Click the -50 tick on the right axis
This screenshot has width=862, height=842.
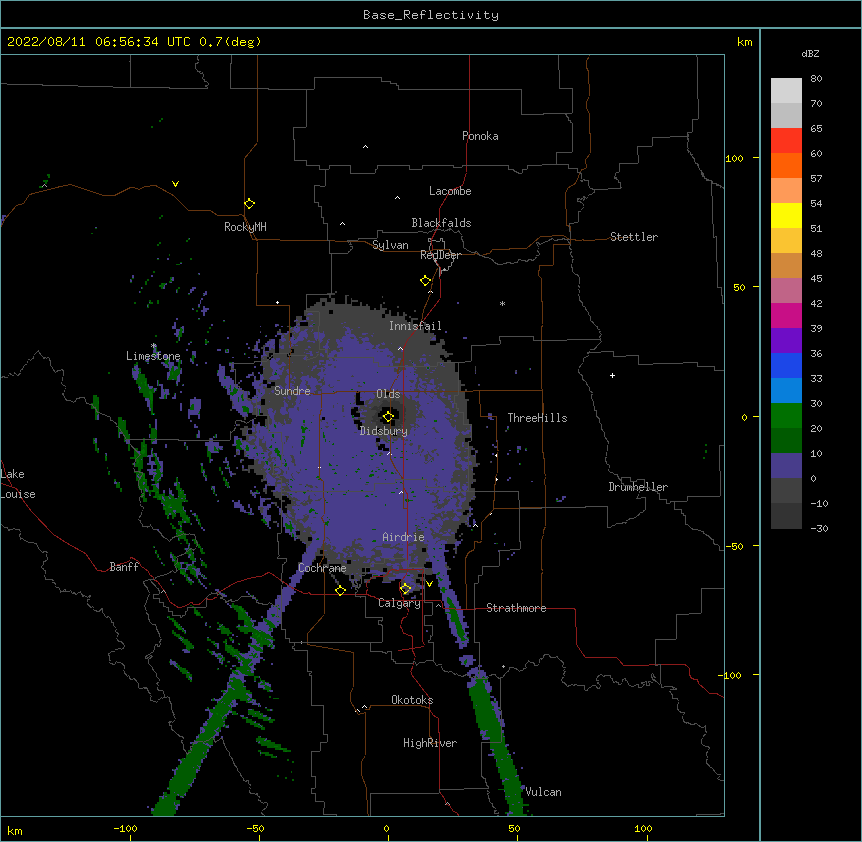(x=734, y=546)
